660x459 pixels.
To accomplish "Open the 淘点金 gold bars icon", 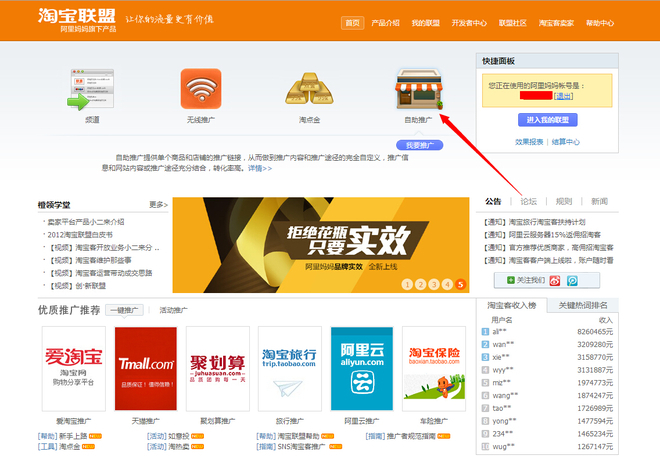I will pyautogui.click(x=309, y=89).
